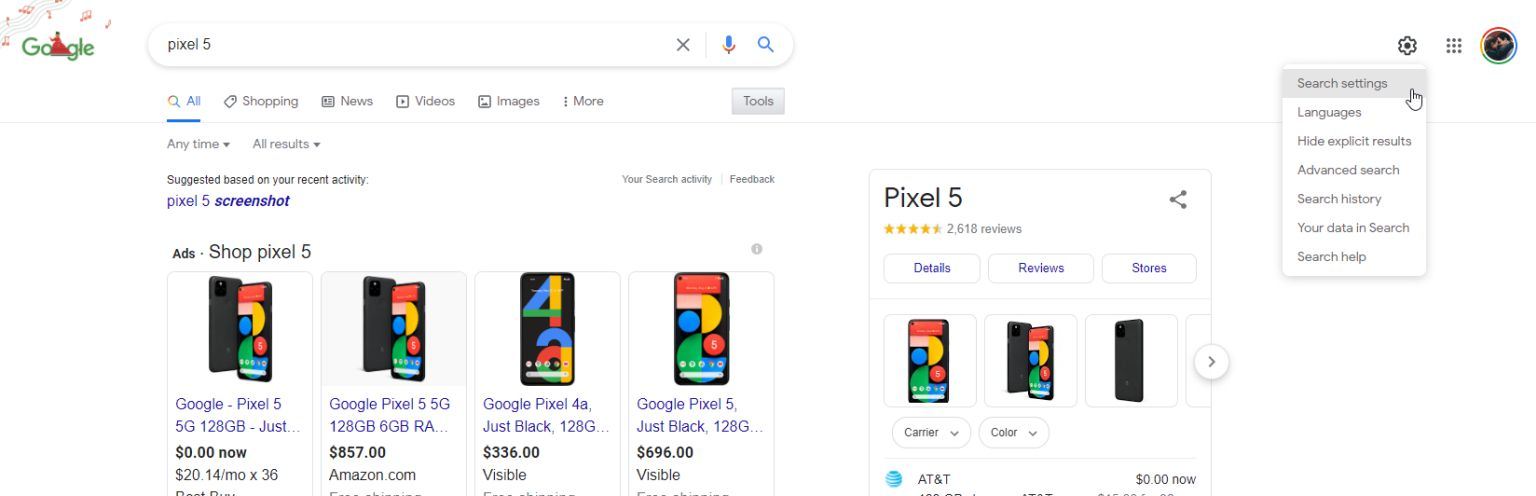Screen dimensions: 1536x496
Task: Show info about these ads
Action: [x=757, y=249]
